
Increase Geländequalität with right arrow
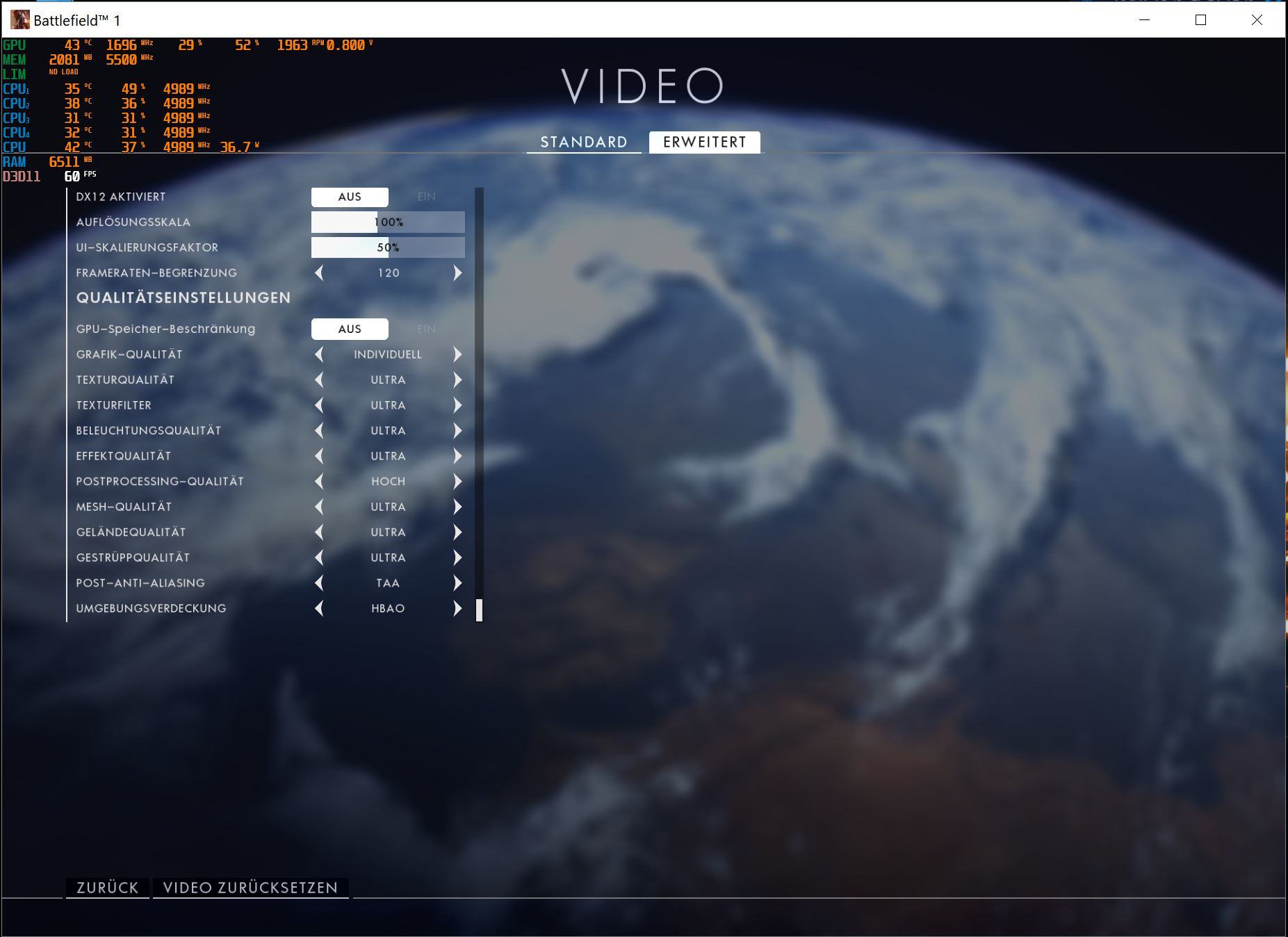pyautogui.click(x=457, y=532)
